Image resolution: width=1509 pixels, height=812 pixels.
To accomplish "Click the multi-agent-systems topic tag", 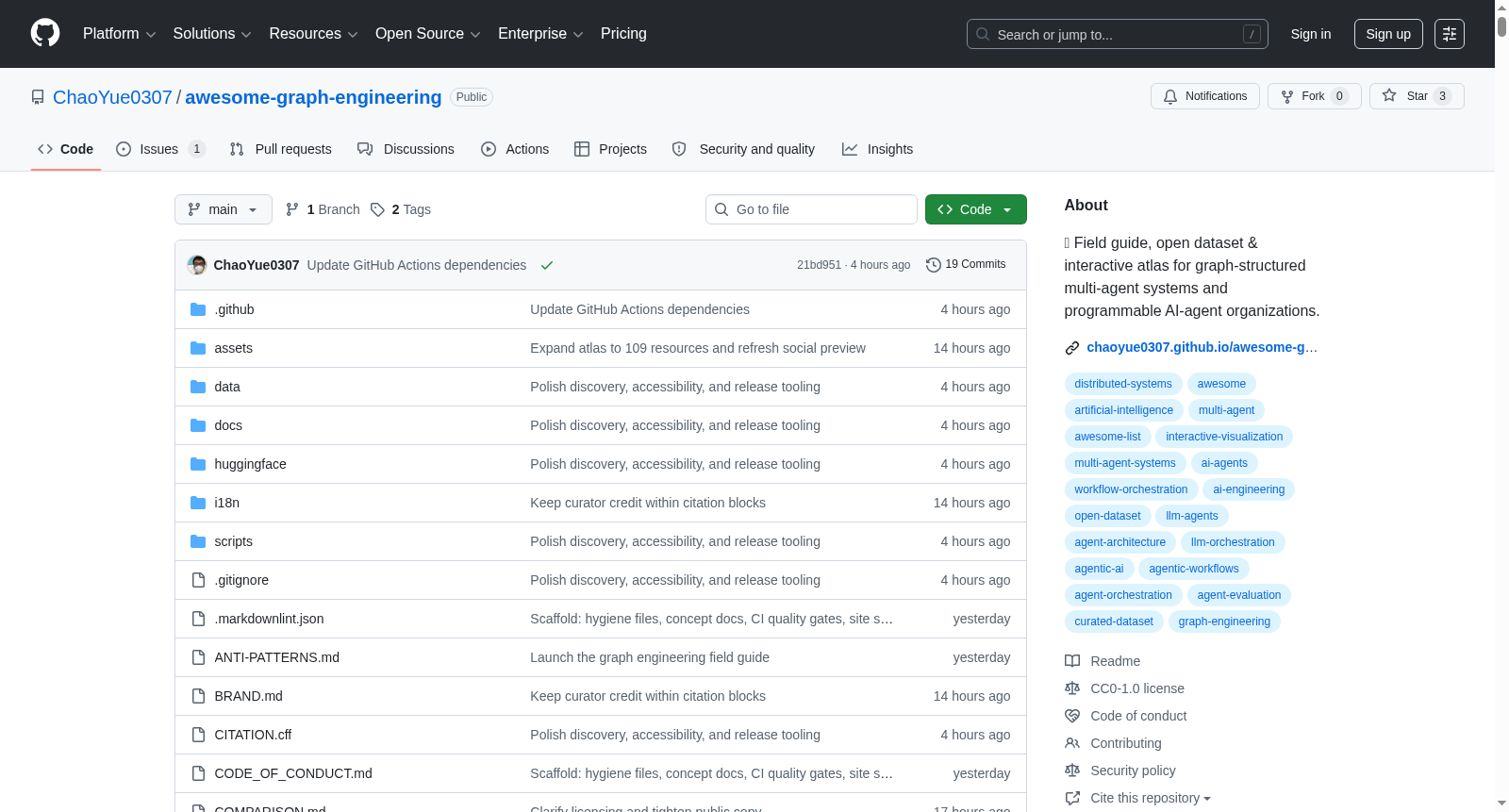I will tap(1125, 463).
